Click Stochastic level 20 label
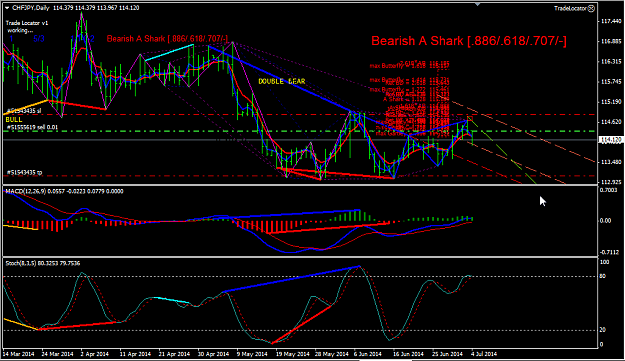625x361 pixels. point(603,330)
